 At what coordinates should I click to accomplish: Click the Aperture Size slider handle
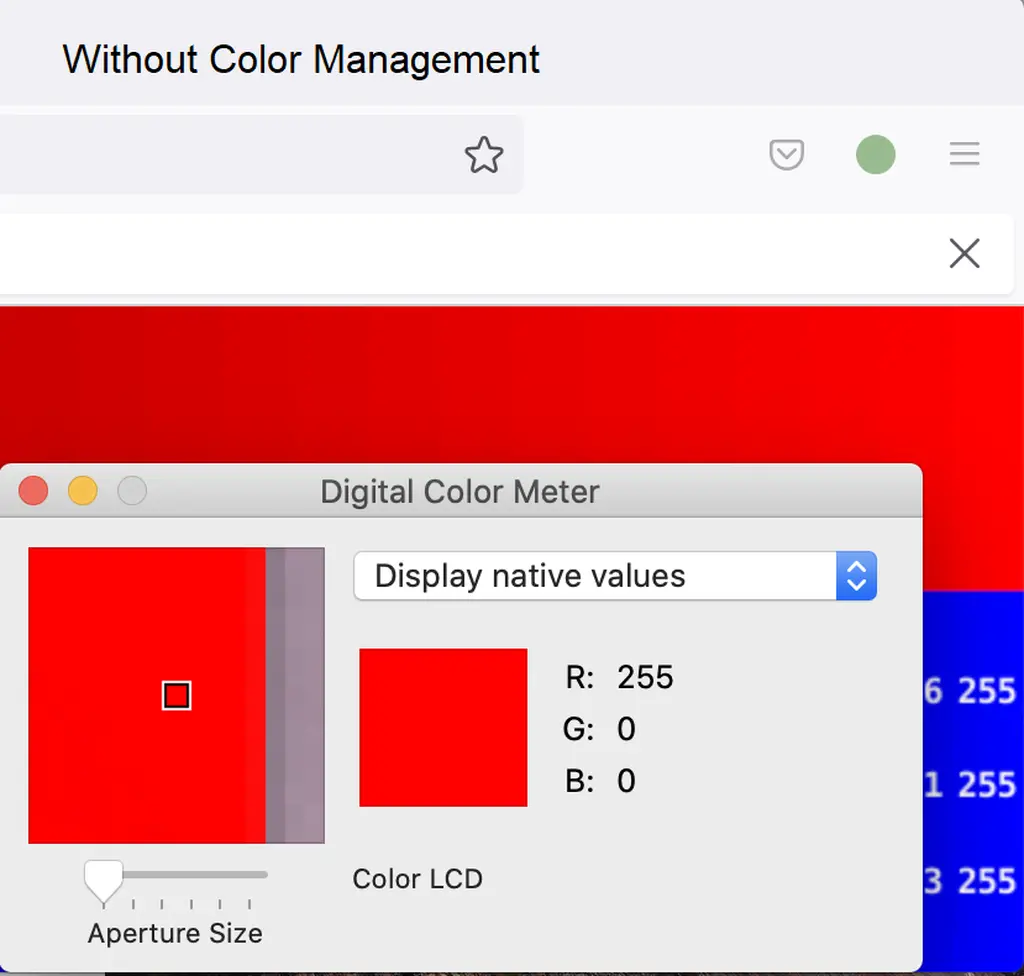coord(103,879)
